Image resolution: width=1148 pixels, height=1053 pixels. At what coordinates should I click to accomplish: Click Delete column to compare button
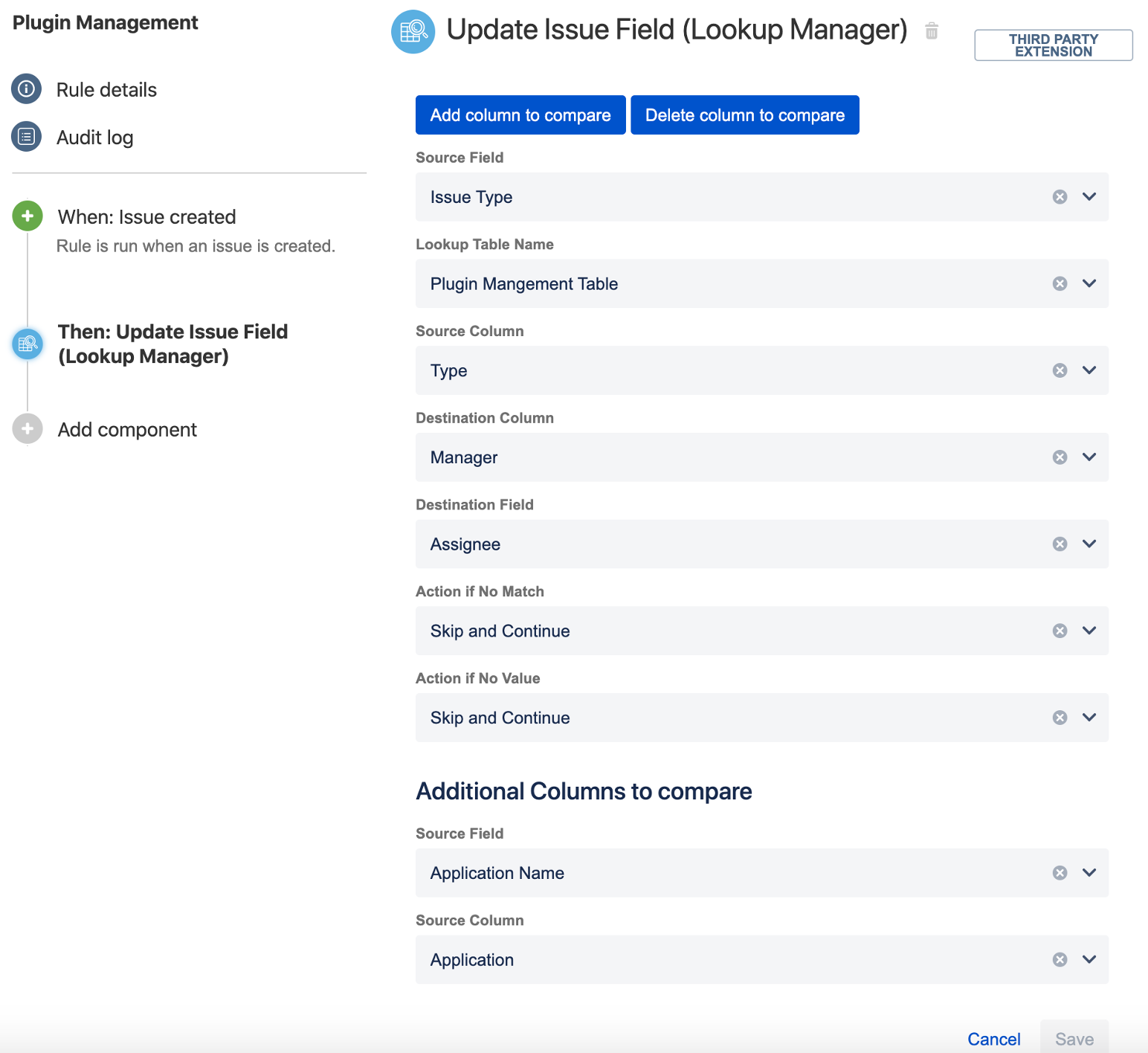tap(745, 115)
